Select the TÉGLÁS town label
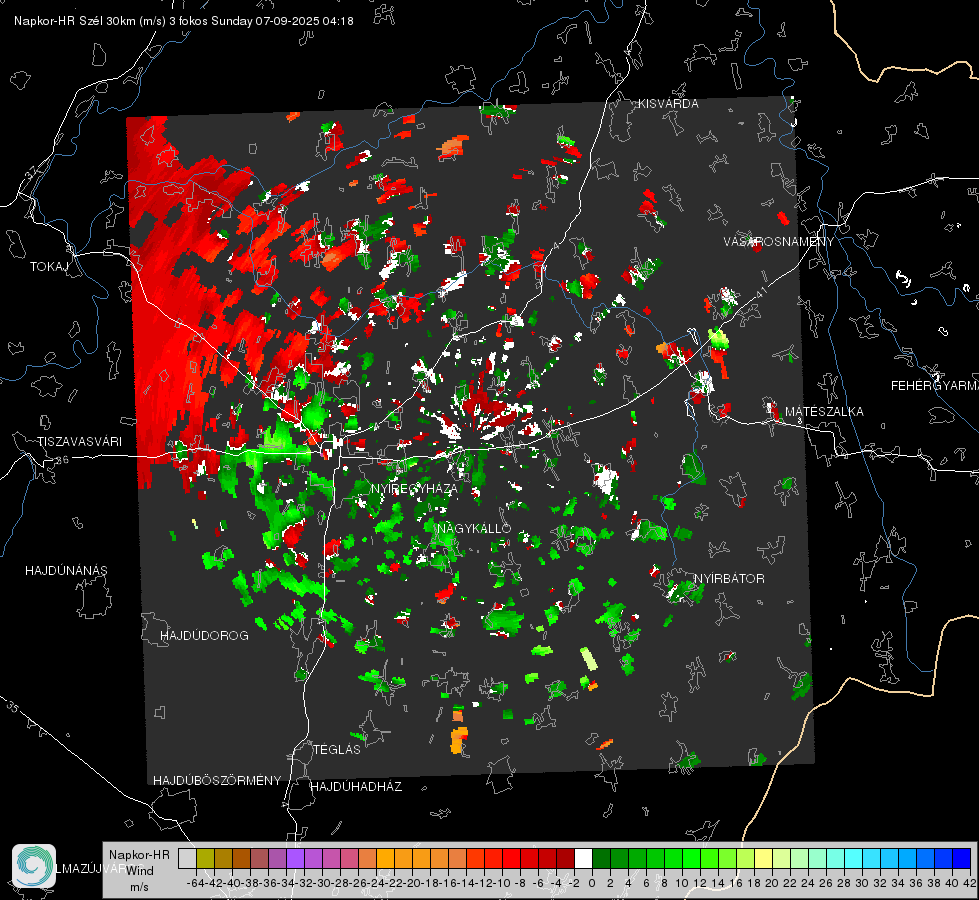 337,749
